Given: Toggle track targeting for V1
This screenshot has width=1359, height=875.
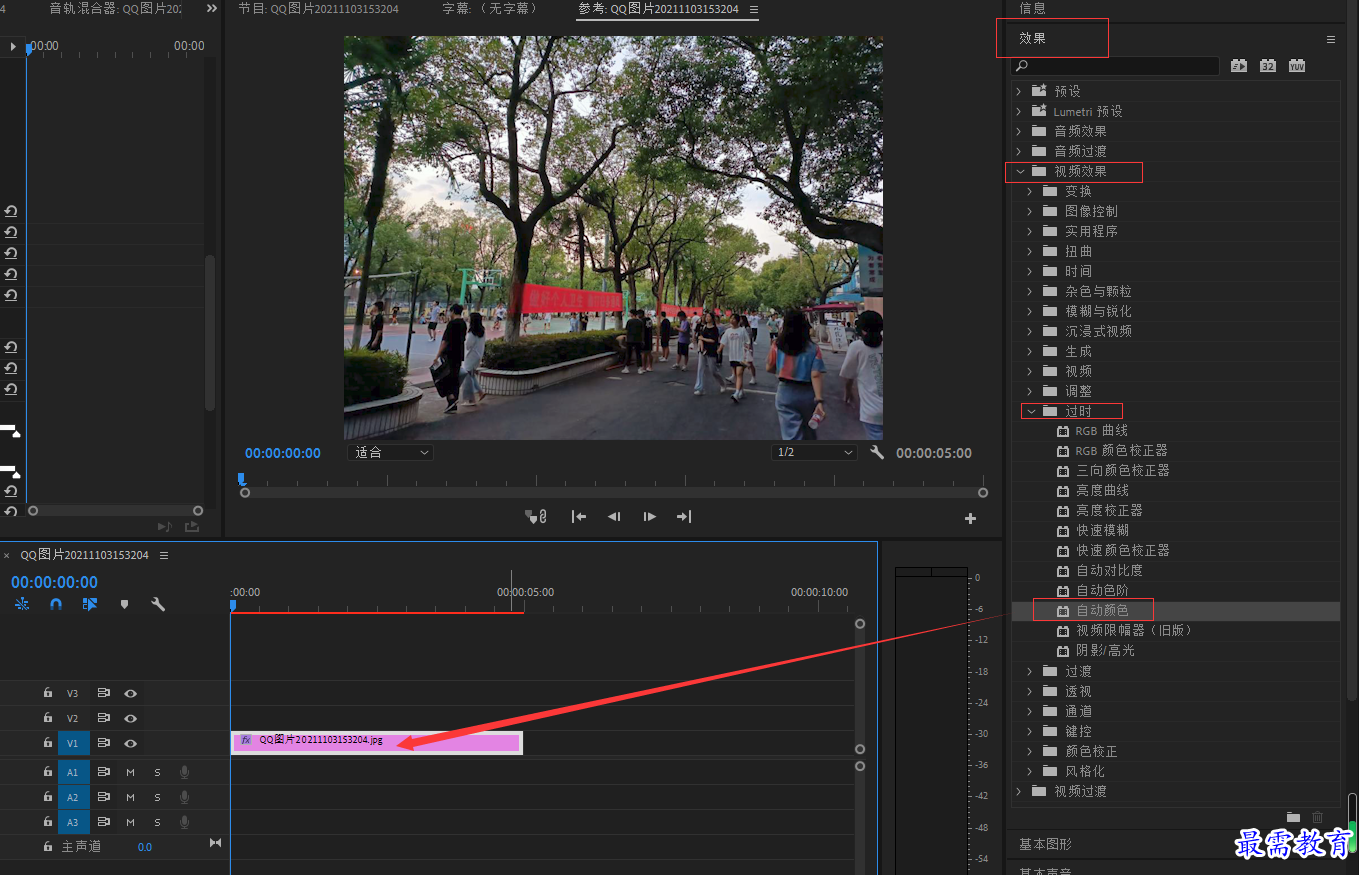Looking at the screenshot, I should coord(72,744).
